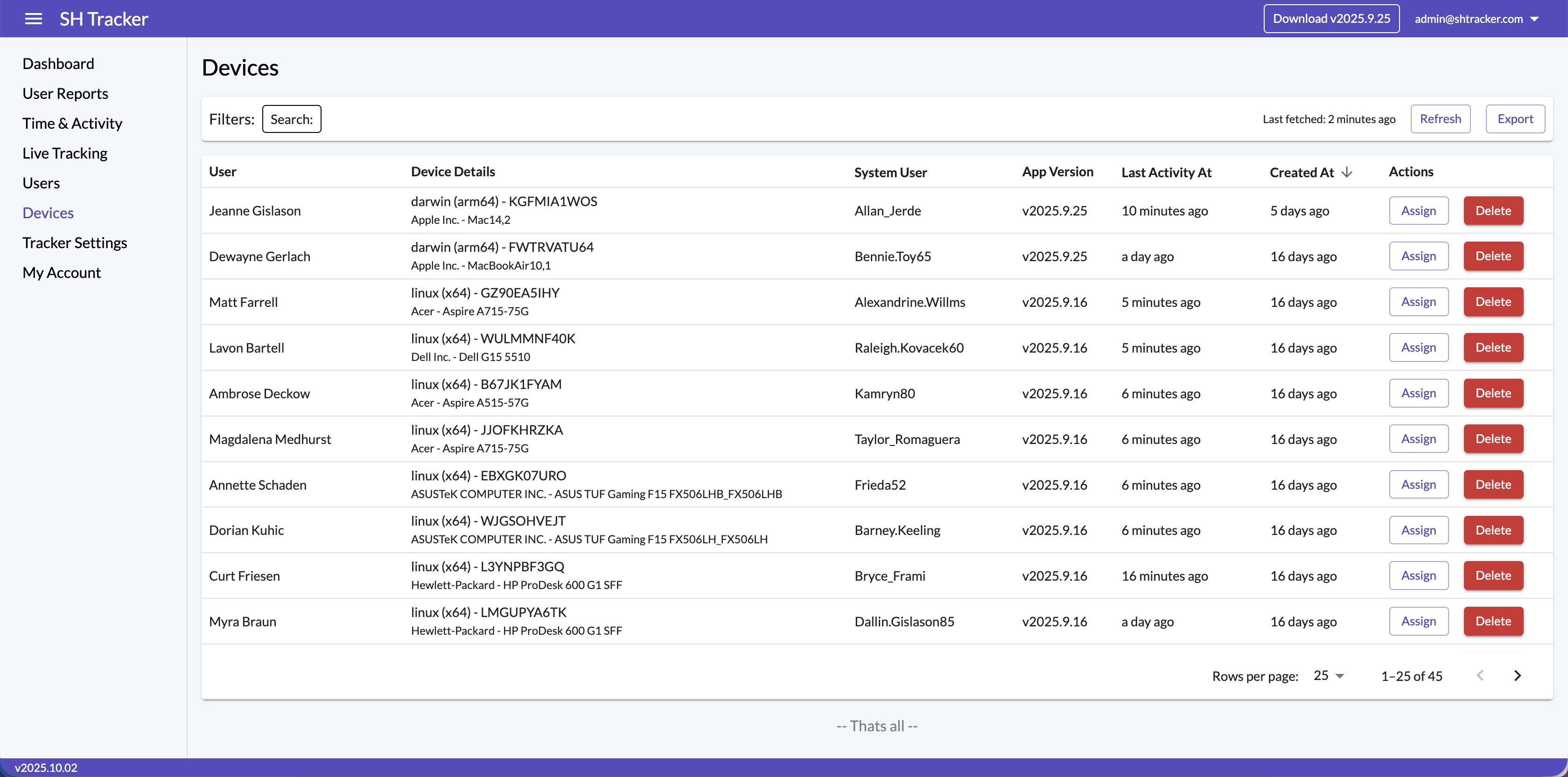This screenshot has width=1568, height=777.
Task: Sort by Last Activity At column
Action: click(1166, 172)
